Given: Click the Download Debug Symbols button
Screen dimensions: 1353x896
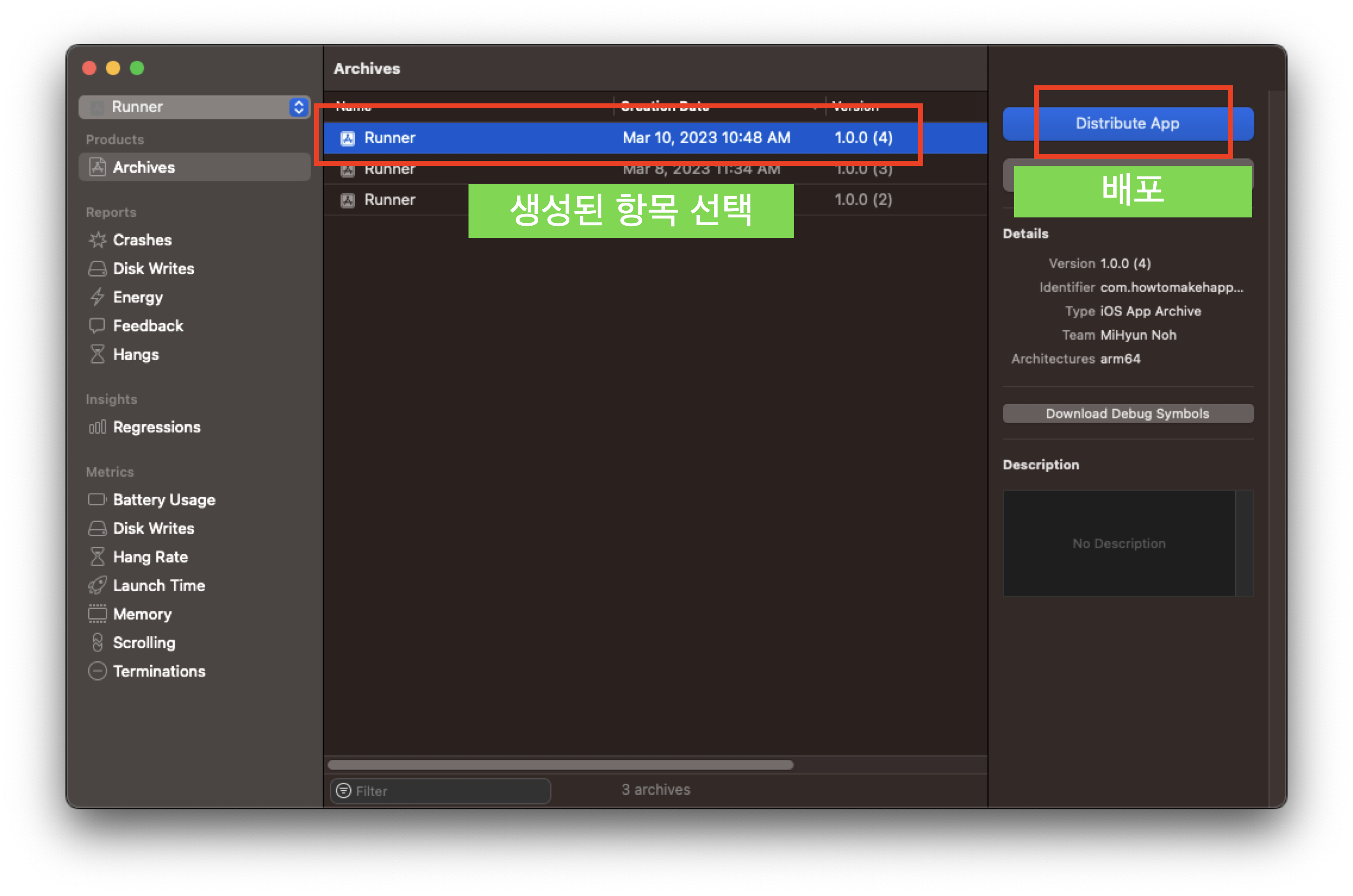Looking at the screenshot, I should coord(1127,414).
